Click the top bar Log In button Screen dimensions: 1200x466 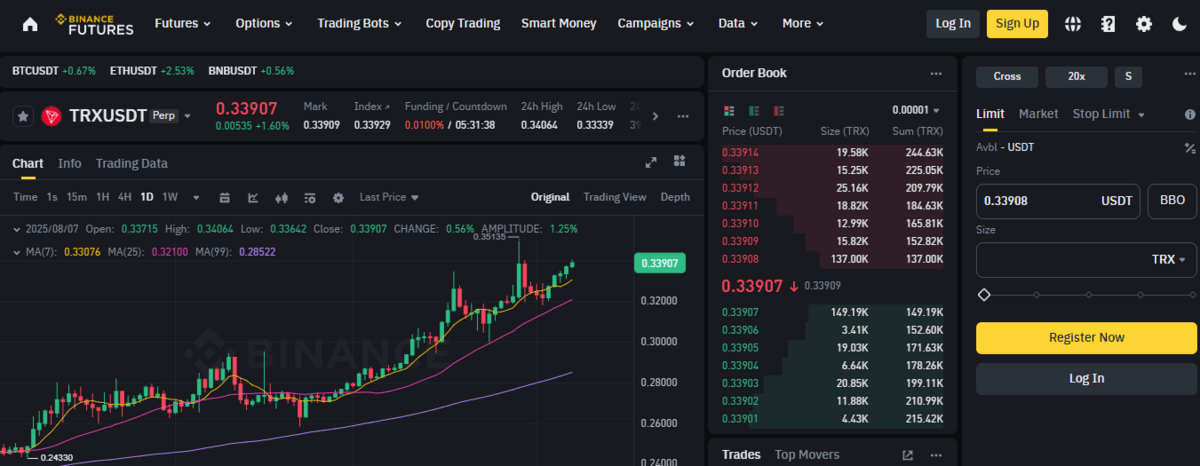coord(953,23)
